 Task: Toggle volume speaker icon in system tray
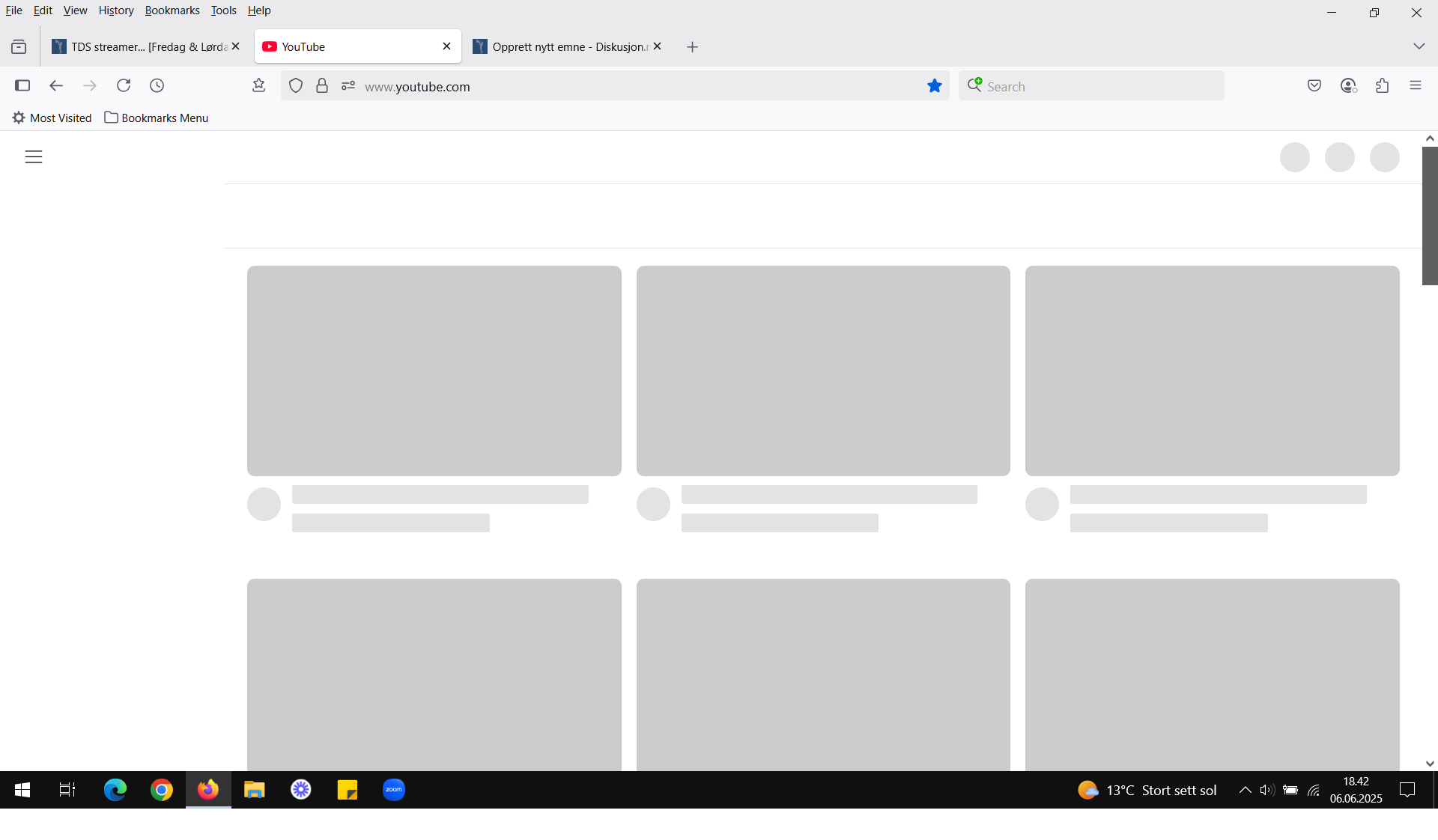tap(1266, 790)
